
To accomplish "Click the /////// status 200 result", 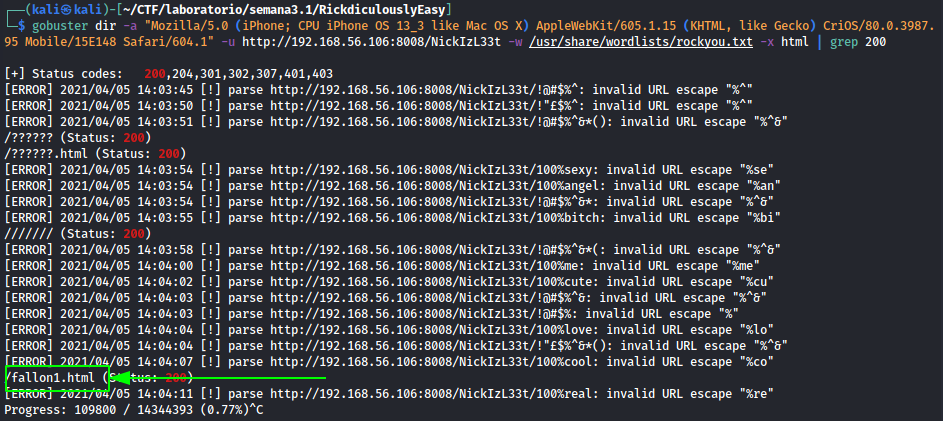I will 78,233.
